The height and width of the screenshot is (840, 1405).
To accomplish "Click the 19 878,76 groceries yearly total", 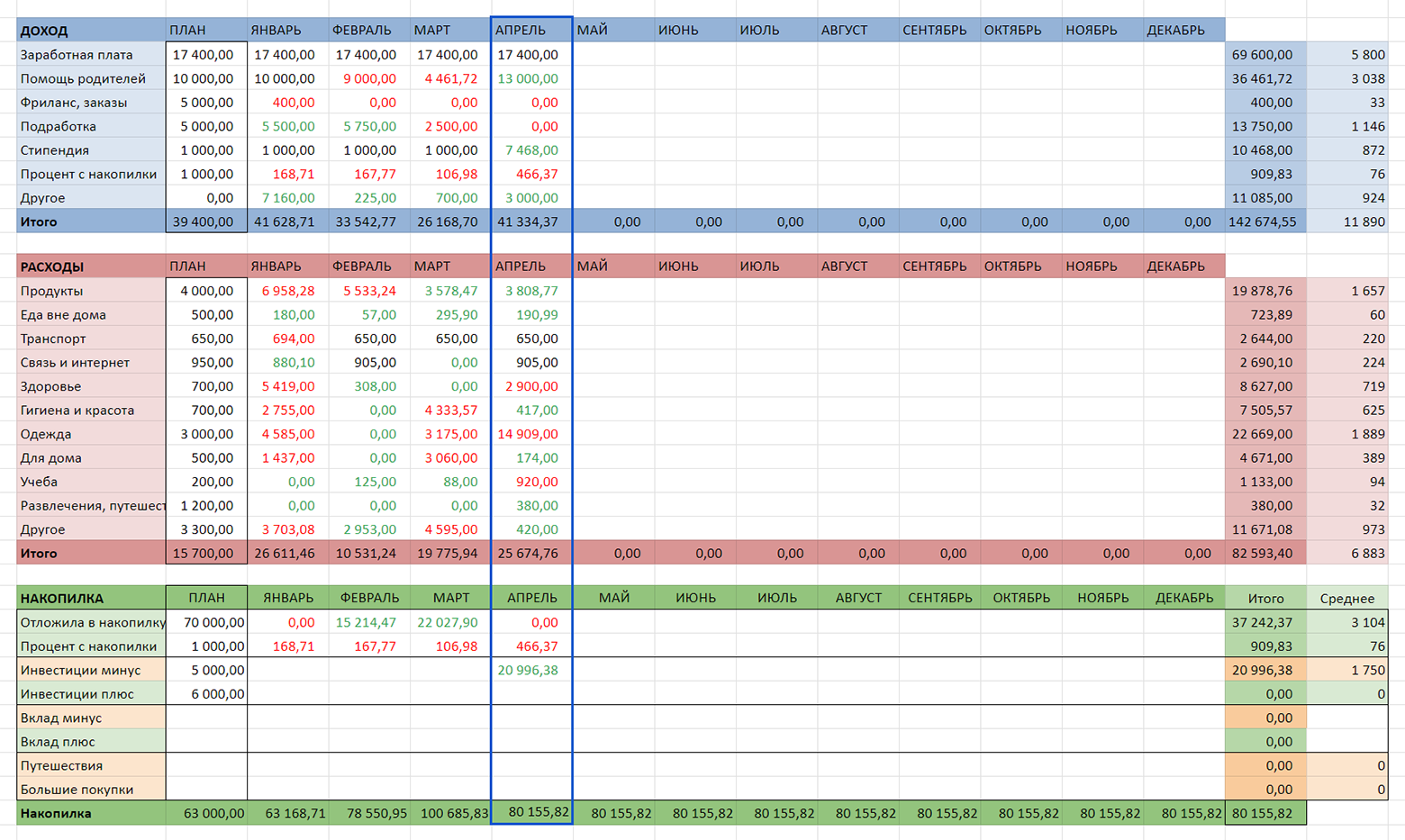I will 1265,291.
